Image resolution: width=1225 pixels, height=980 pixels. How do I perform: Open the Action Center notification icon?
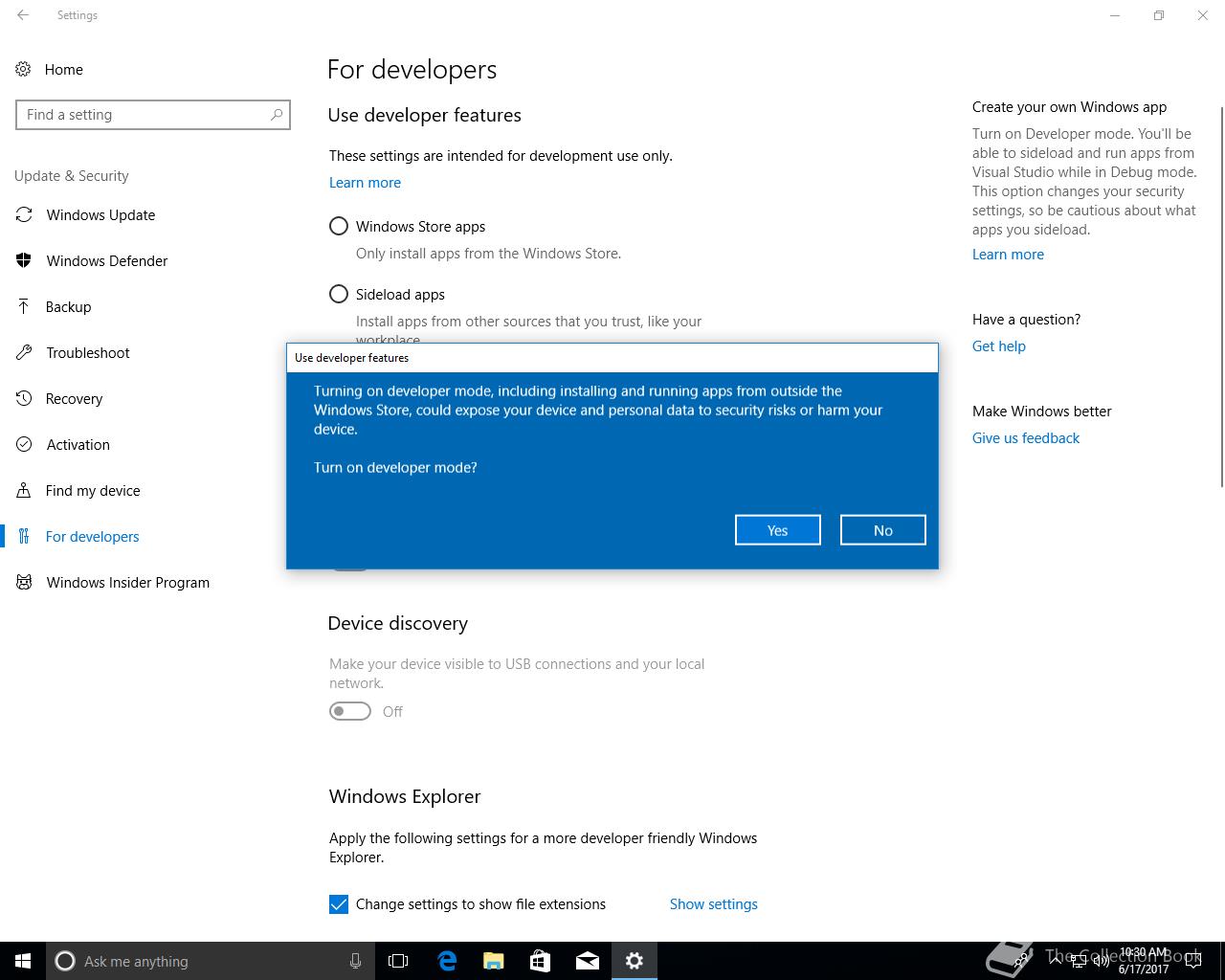pyautogui.click(x=1193, y=961)
